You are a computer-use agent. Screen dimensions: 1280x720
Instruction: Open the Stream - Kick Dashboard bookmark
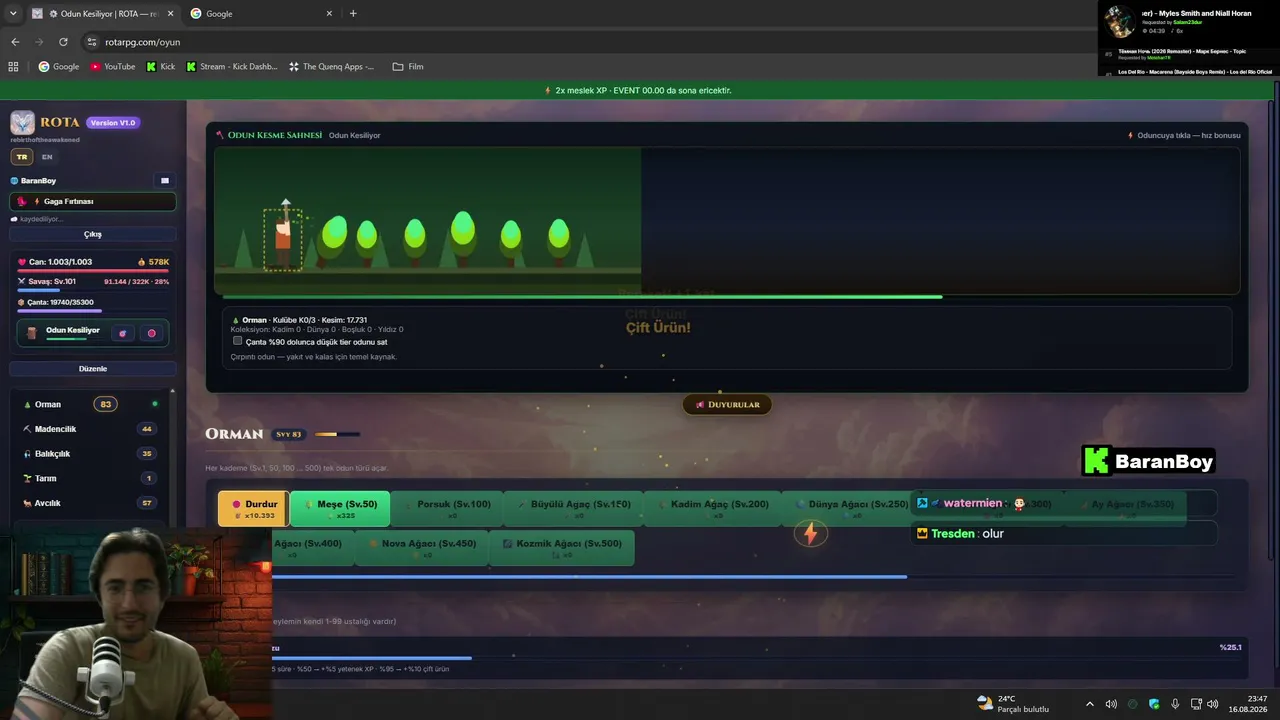[231, 66]
